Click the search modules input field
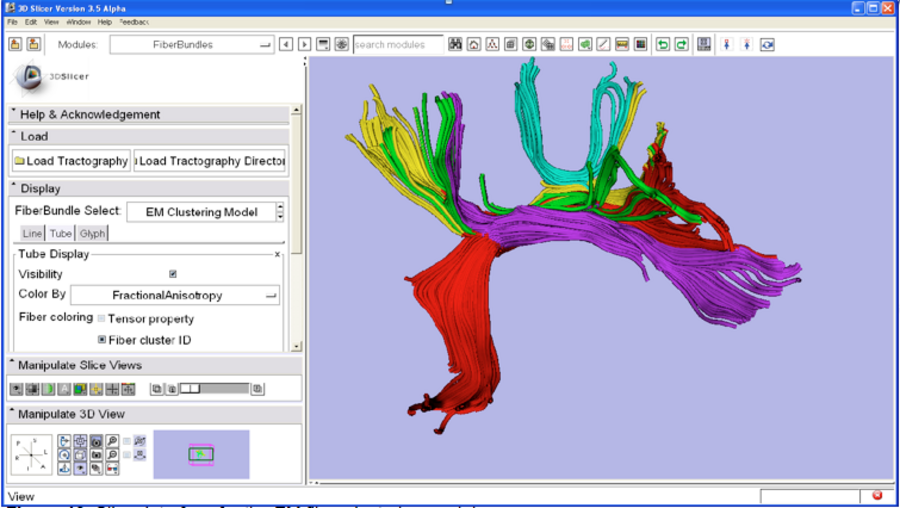 (x=398, y=44)
